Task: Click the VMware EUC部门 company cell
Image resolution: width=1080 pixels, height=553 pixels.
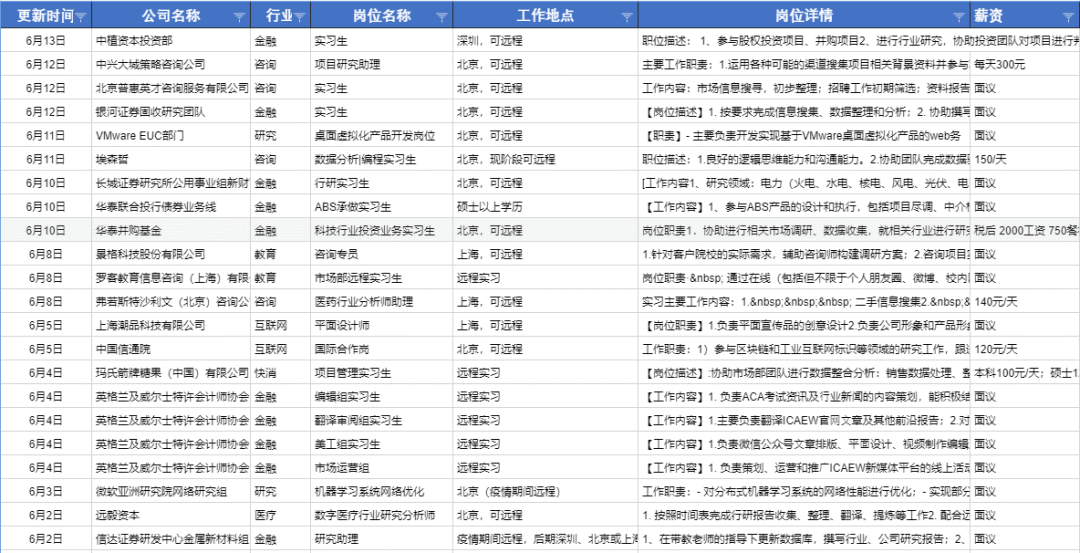Action: (172, 136)
